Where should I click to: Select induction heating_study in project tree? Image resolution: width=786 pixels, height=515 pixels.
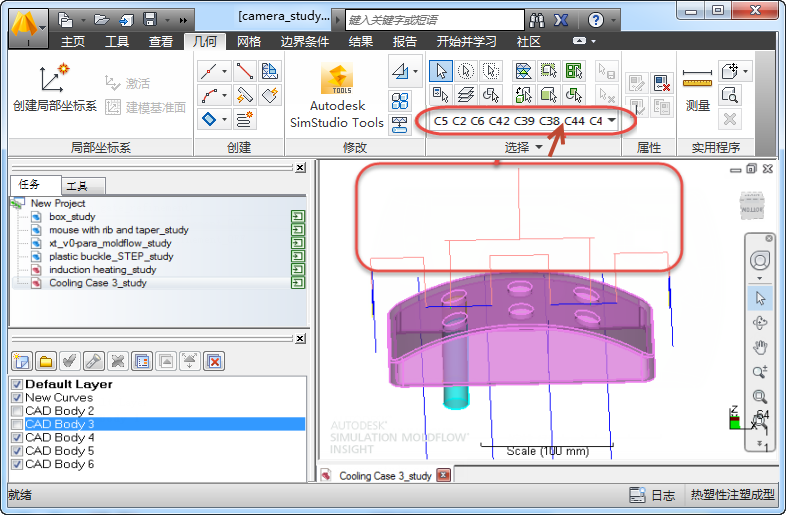103,270
